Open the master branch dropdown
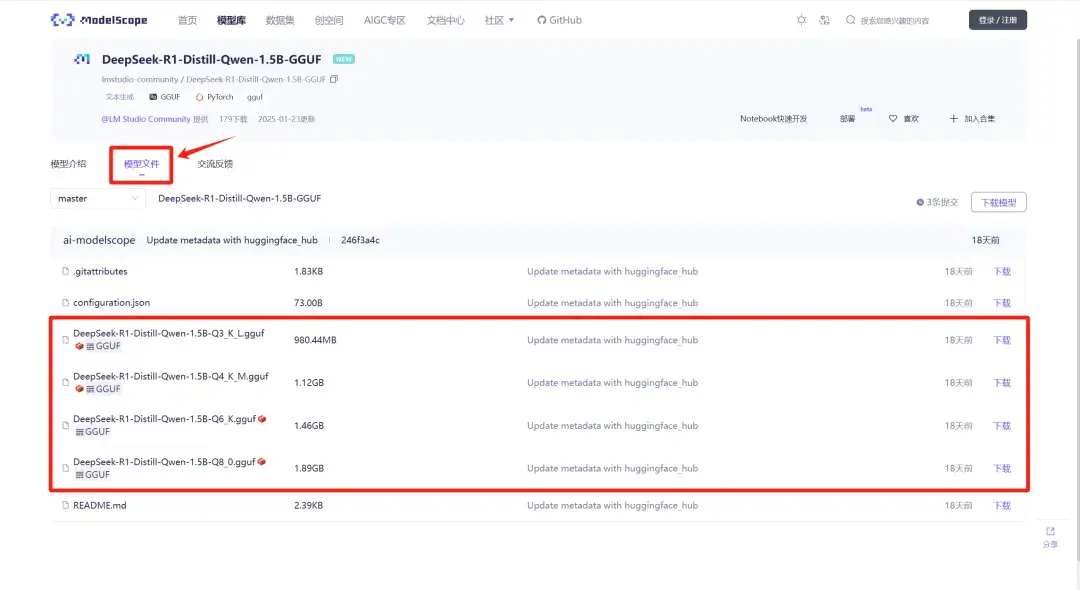This screenshot has width=1080, height=590. [x=98, y=198]
